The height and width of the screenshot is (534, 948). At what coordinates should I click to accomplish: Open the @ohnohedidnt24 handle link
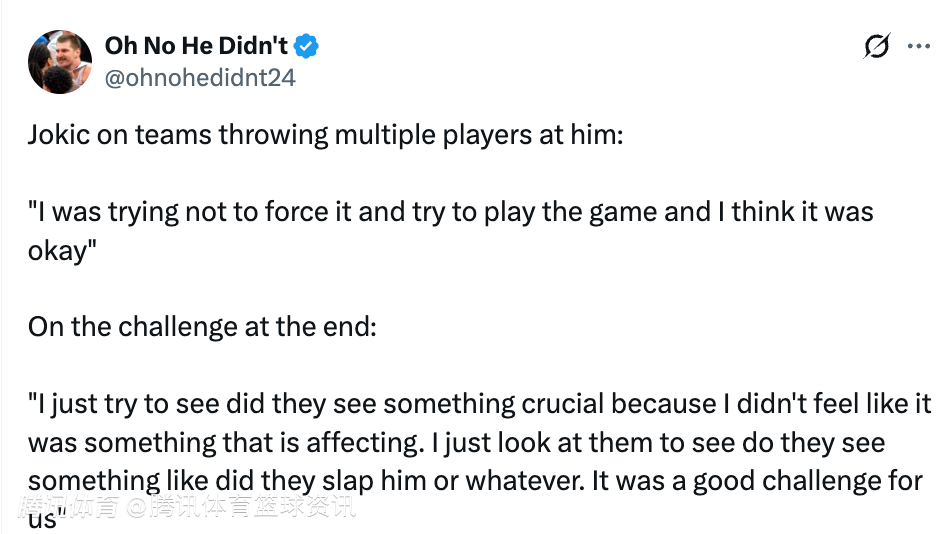[200, 77]
